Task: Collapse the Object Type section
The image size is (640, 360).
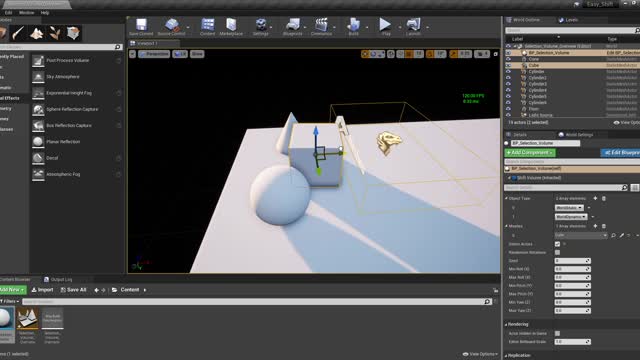Action: tap(507, 198)
